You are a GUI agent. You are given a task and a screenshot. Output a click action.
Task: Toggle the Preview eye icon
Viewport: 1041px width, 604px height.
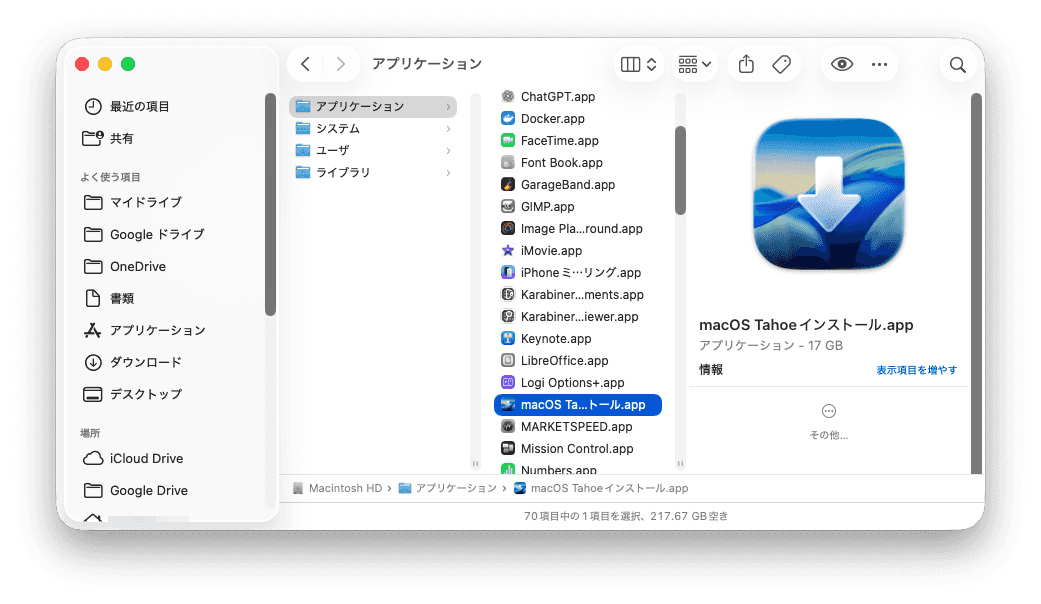pyautogui.click(x=842, y=64)
